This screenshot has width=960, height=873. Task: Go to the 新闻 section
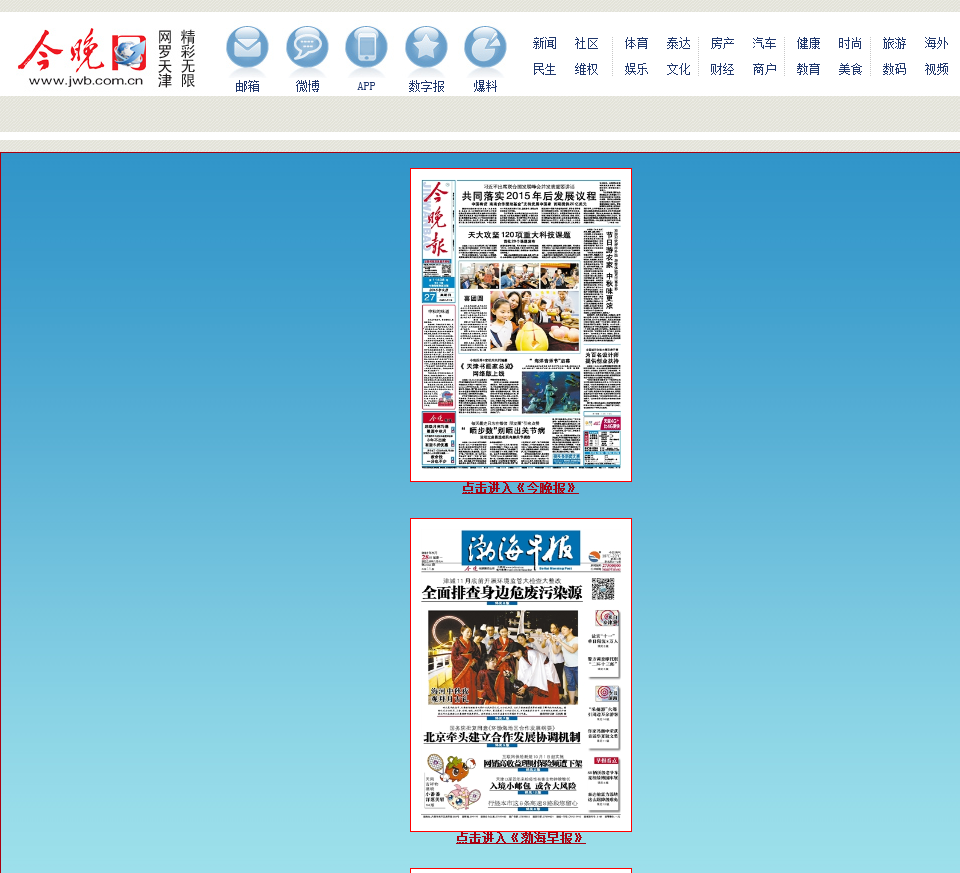coord(544,43)
